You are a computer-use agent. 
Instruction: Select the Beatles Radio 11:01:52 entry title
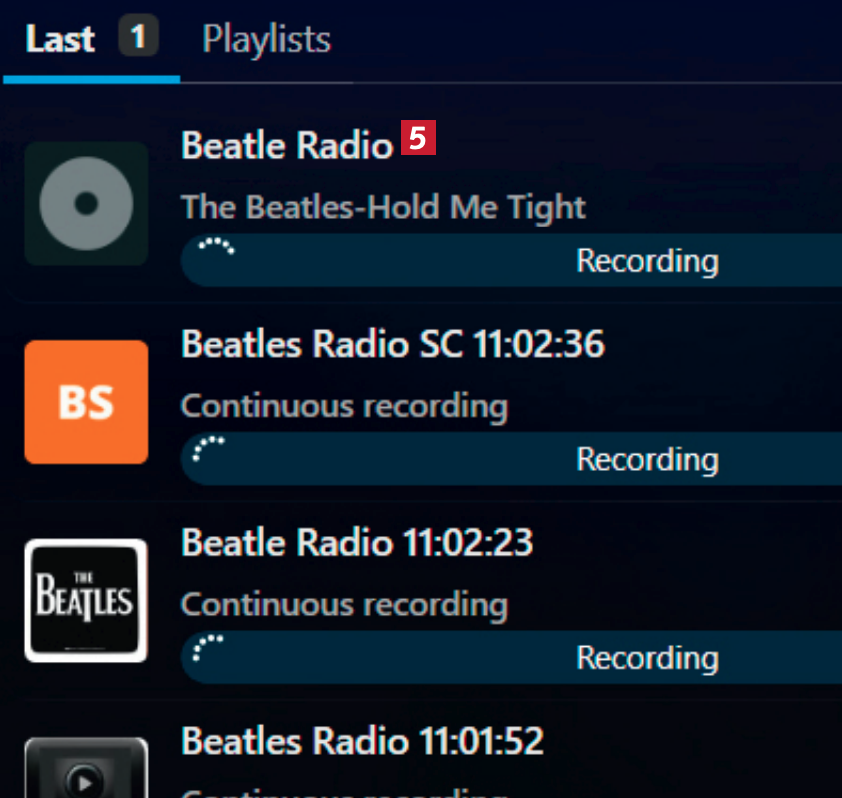(x=362, y=742)
